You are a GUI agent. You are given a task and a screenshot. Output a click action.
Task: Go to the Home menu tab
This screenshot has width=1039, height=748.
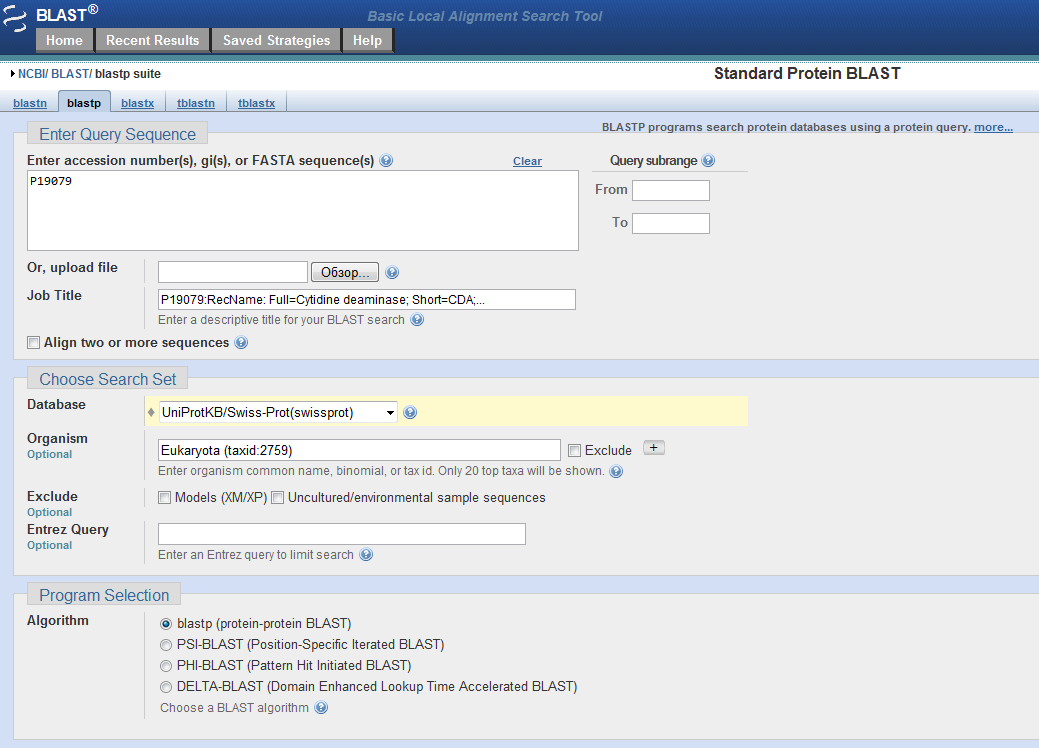point(64,40)
